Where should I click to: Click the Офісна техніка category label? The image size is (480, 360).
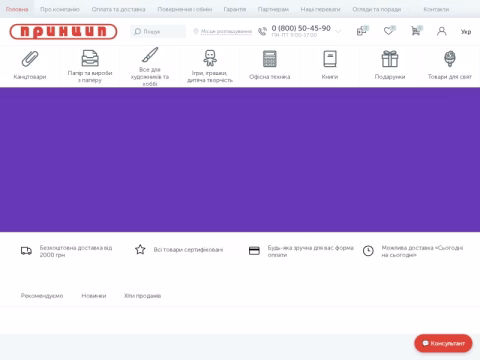pos(270,77)
